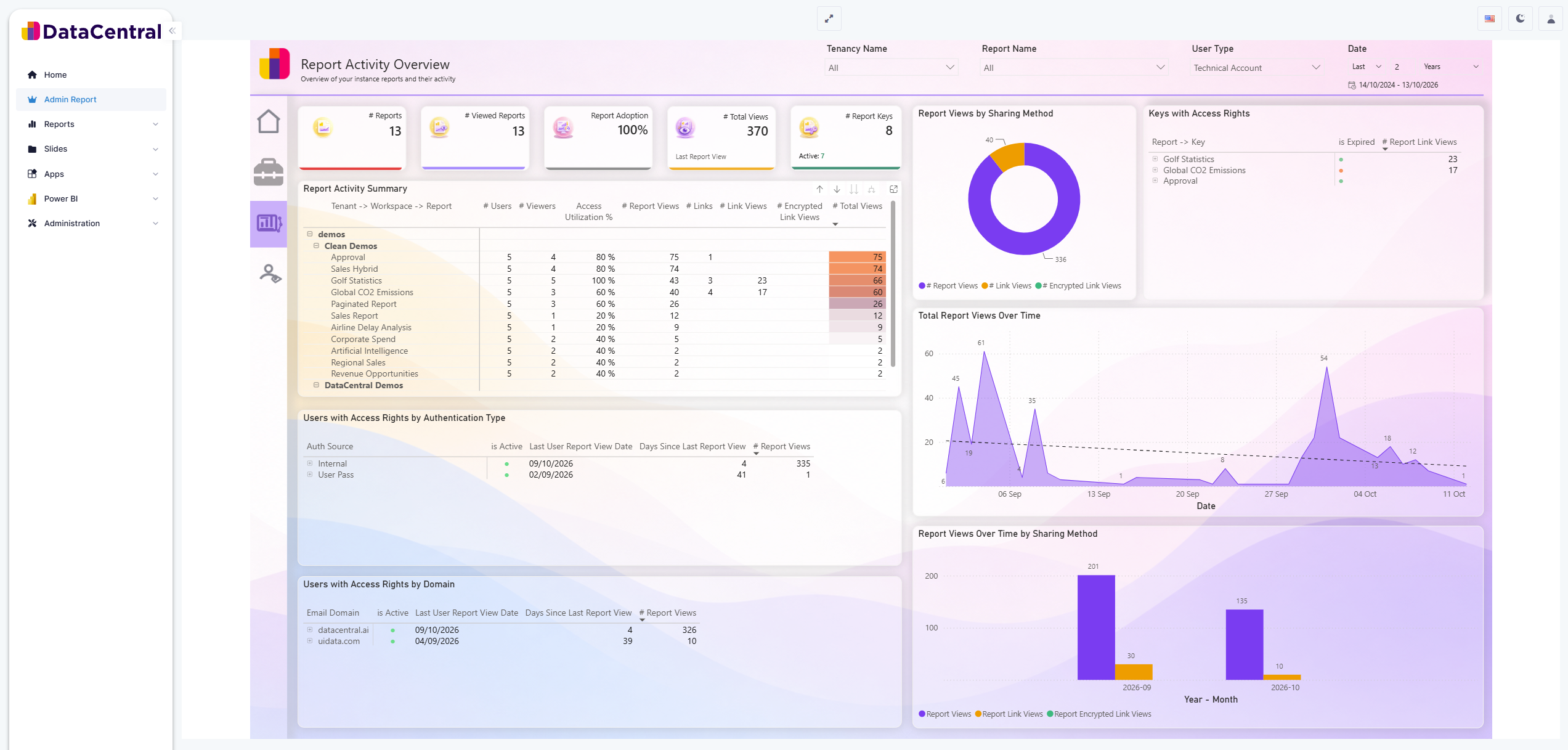Click the # Total Views card icon
Image resolution: width=1568 pixels, height=750 pixels.
pyautogui.click(x=685, y=128)
